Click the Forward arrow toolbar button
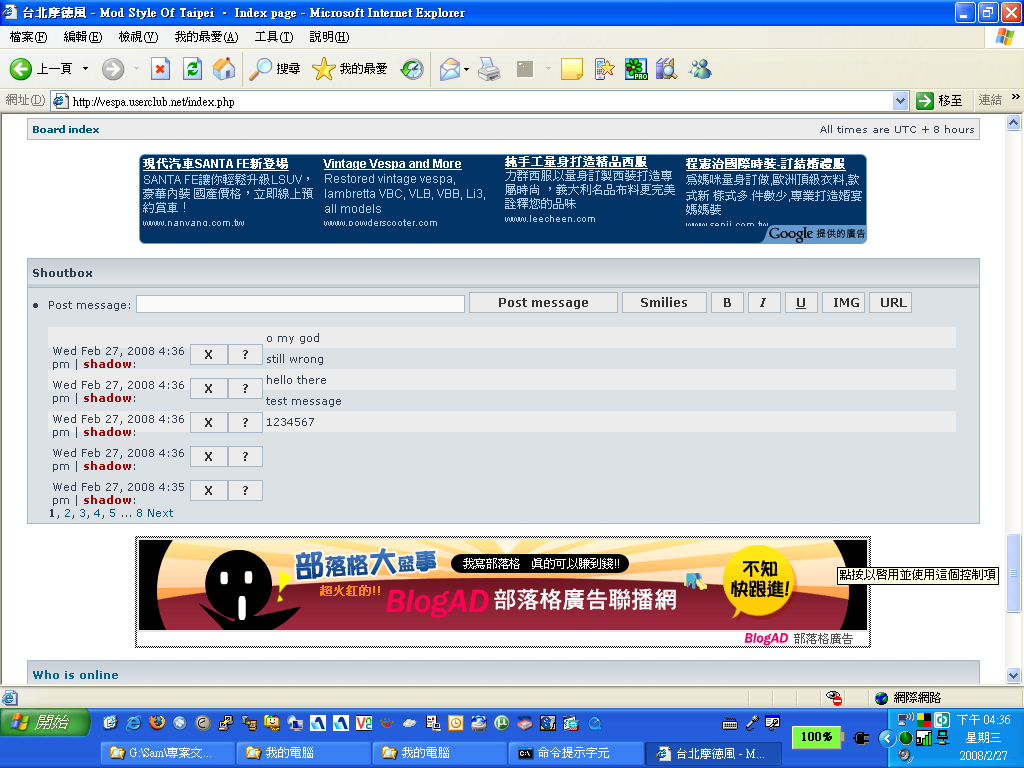The width and height of the screenshot is (1024, 768). tap(113, 69)
